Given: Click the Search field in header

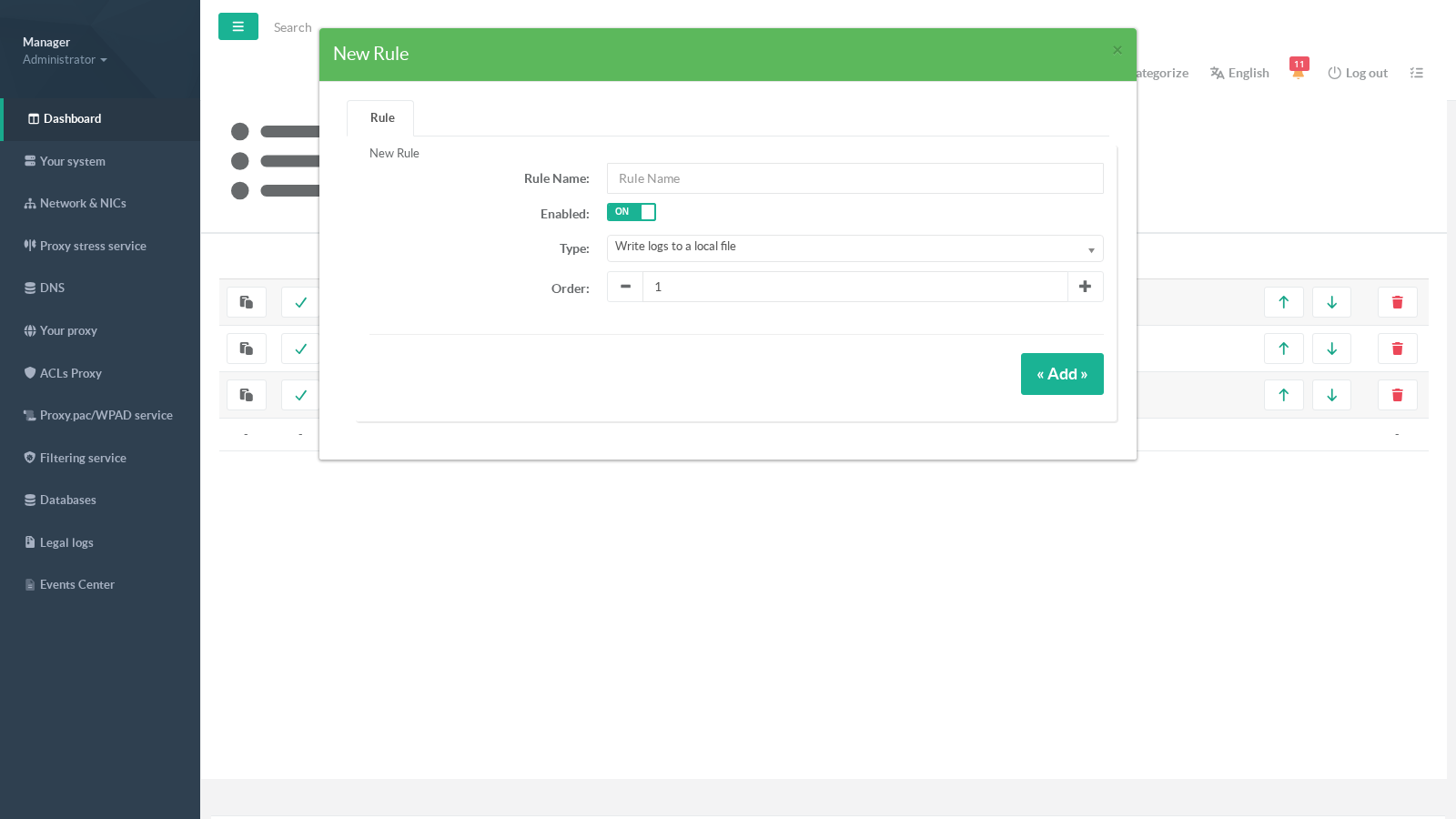Looking at the screenshot, I should [x=293, y=27].
